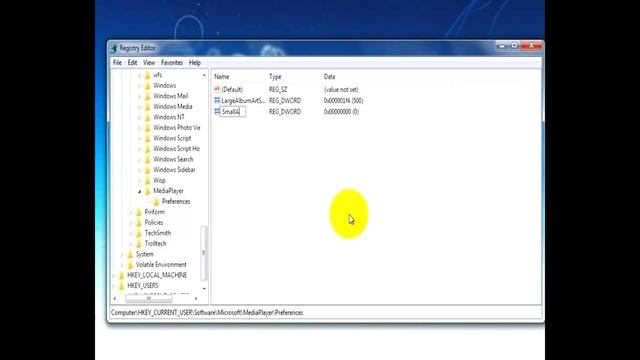
Task: Select the LargeAlbumArtS value name
Action: coord(243,100)
